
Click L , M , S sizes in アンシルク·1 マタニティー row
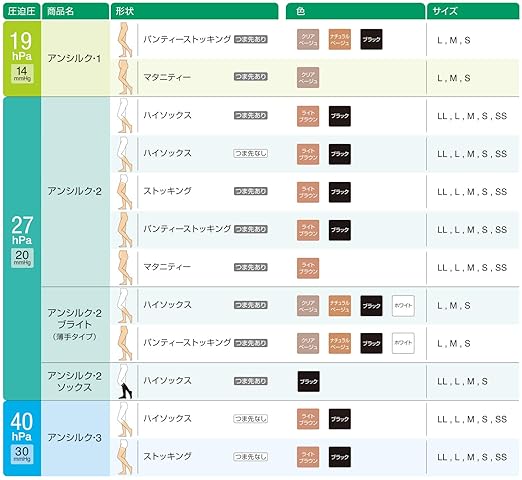point(454,78)
